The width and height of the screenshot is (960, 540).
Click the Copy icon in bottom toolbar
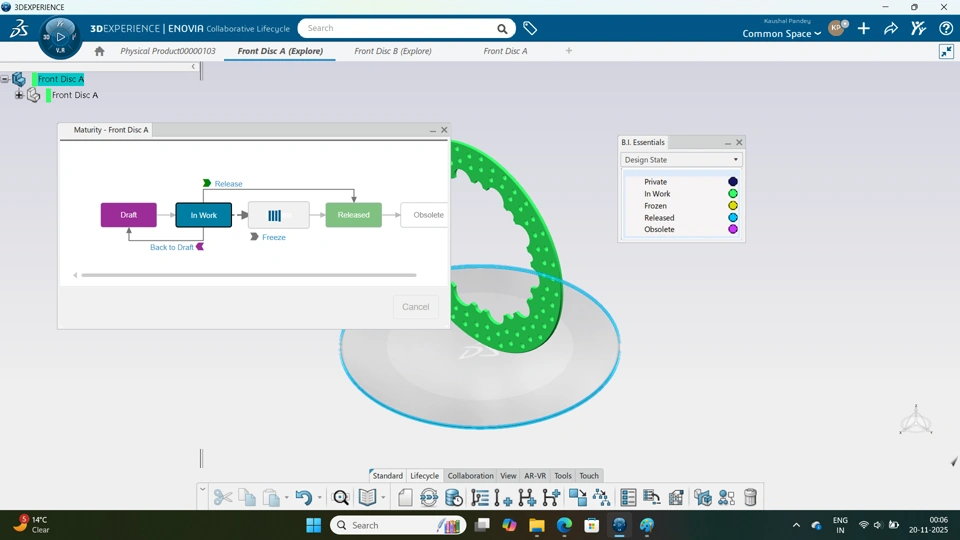[247, 497]
